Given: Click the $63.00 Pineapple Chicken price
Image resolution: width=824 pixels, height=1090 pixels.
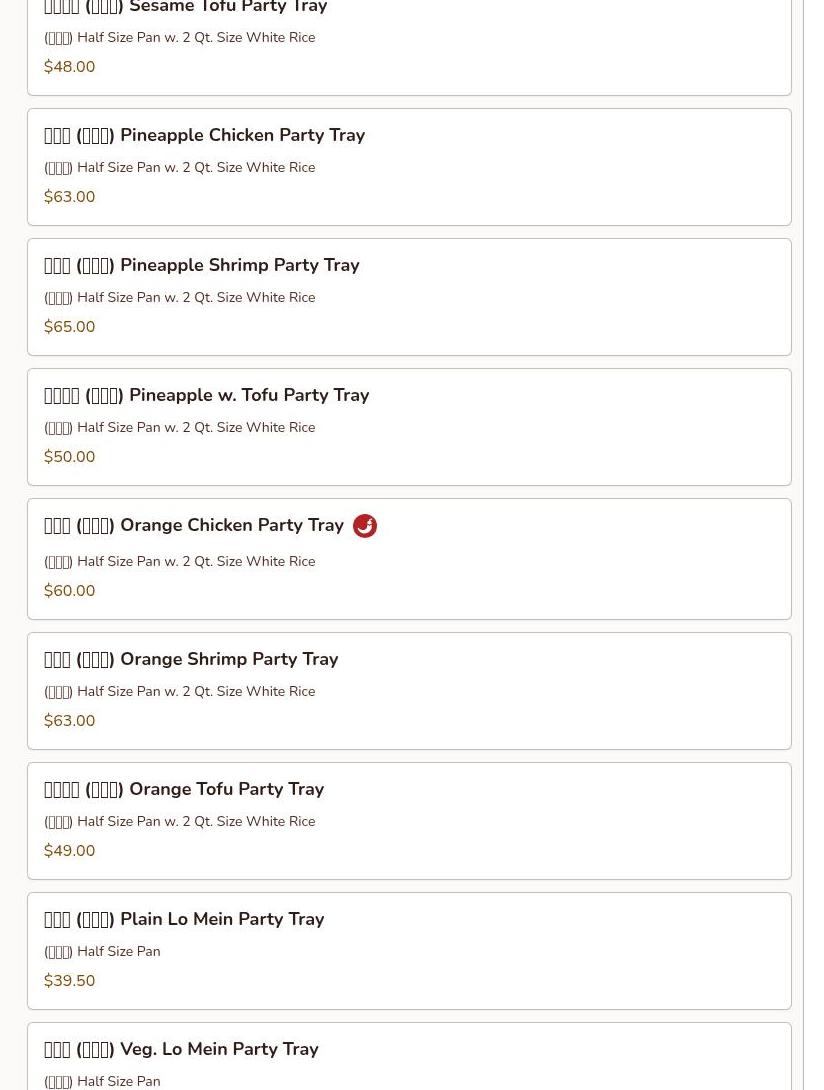Looking at the screenshot, I should pyautogui.click(x=70, y=197).
